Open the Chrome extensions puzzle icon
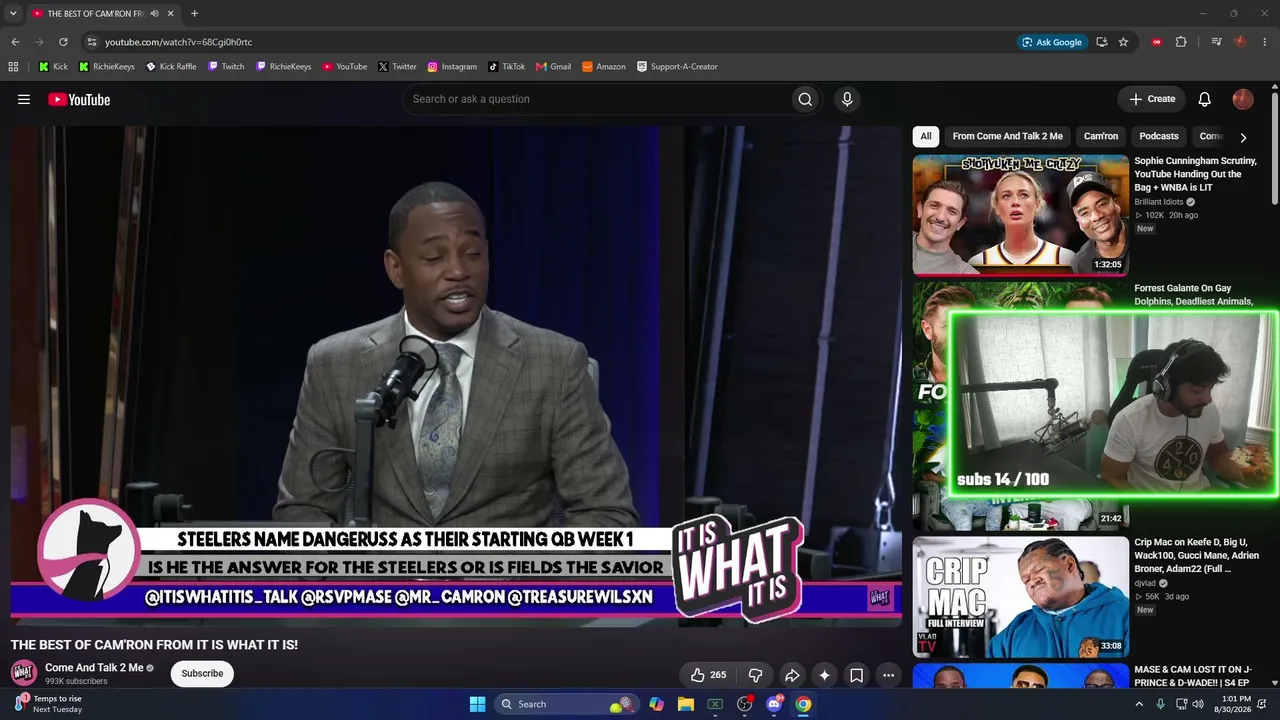This screenshot has width=1280, height=720. pyautogui.click(x=1181, y=42)
